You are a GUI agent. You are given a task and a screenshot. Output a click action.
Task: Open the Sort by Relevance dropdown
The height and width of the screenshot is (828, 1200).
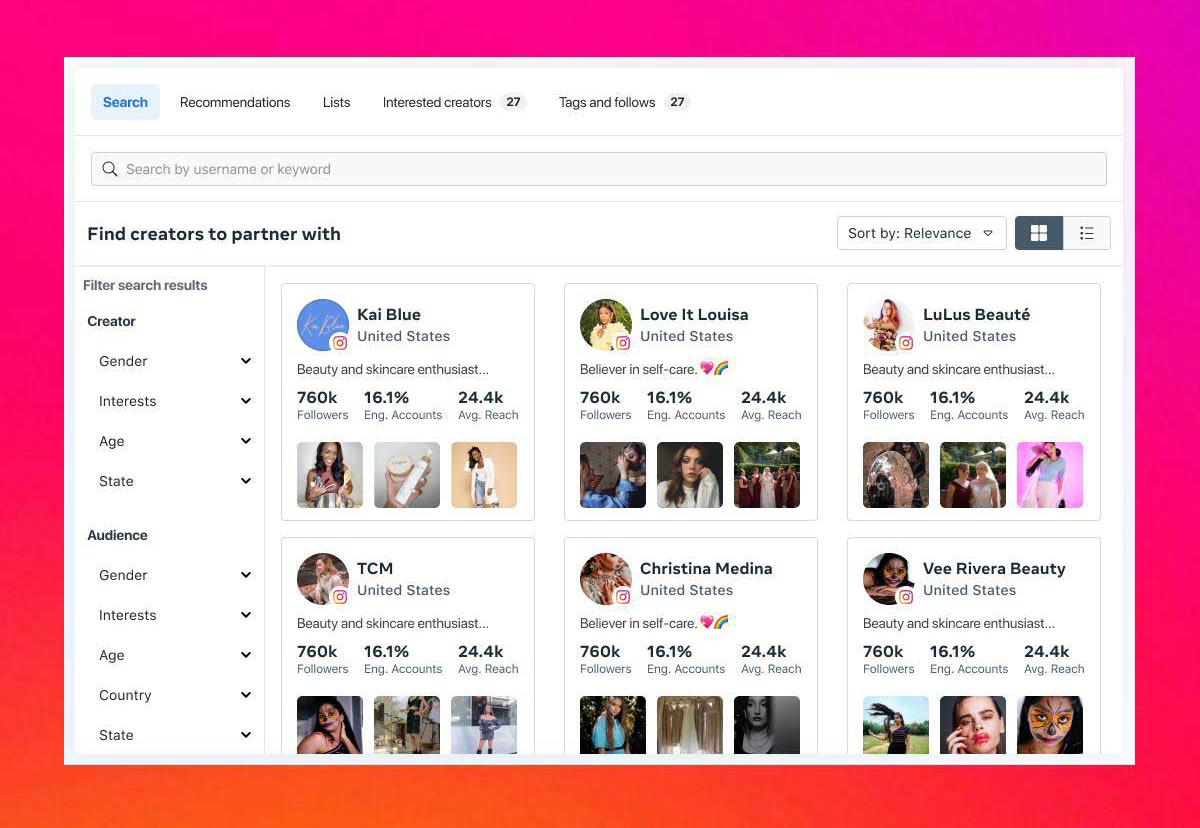coord(921,233)
